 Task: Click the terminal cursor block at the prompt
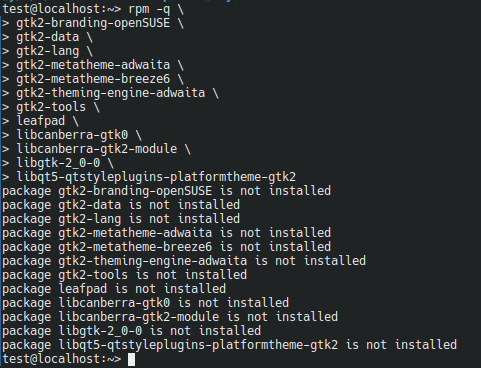132,360
